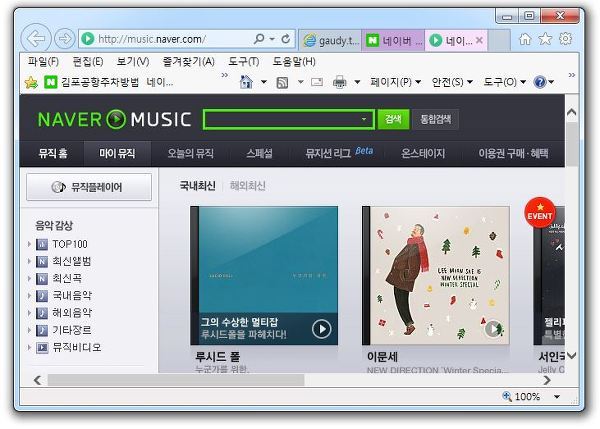Viewport: 600px width, 429px height.
Task: Open the 보기(V) menu
Action: click(x=132, y=61)
